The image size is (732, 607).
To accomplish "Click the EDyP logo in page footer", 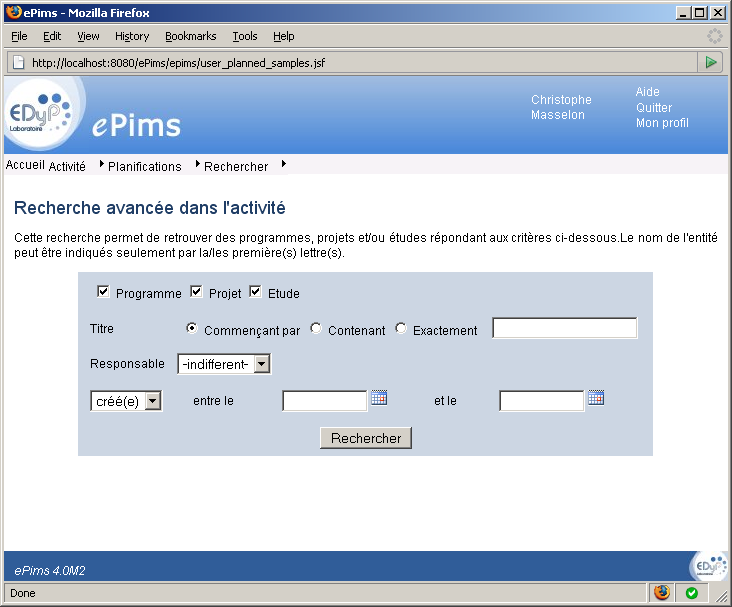I will coord(707,566).
